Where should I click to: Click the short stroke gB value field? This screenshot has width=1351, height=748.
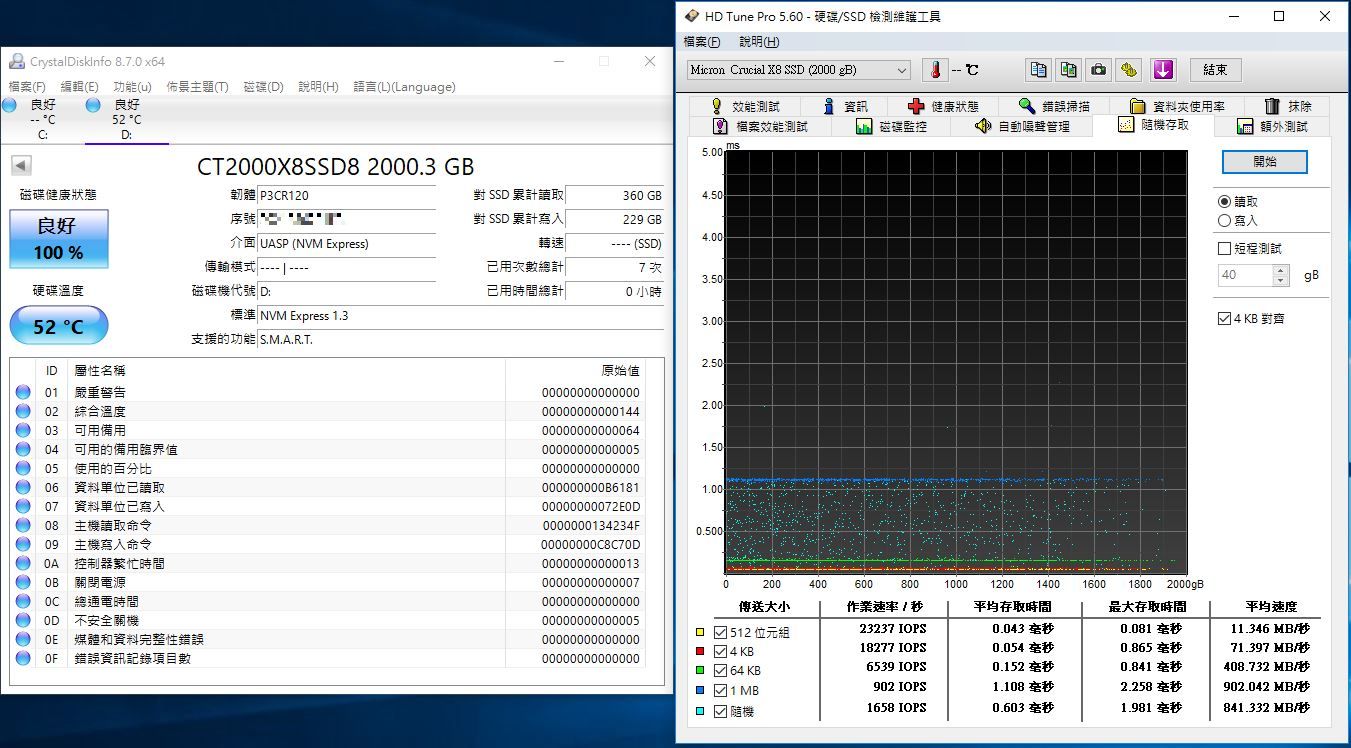tap(1246, 275)
